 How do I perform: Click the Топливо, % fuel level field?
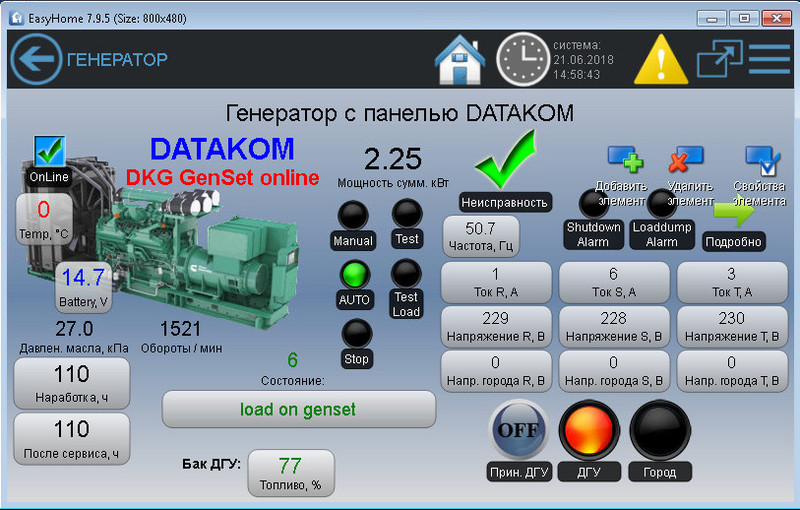pos(290,473)
